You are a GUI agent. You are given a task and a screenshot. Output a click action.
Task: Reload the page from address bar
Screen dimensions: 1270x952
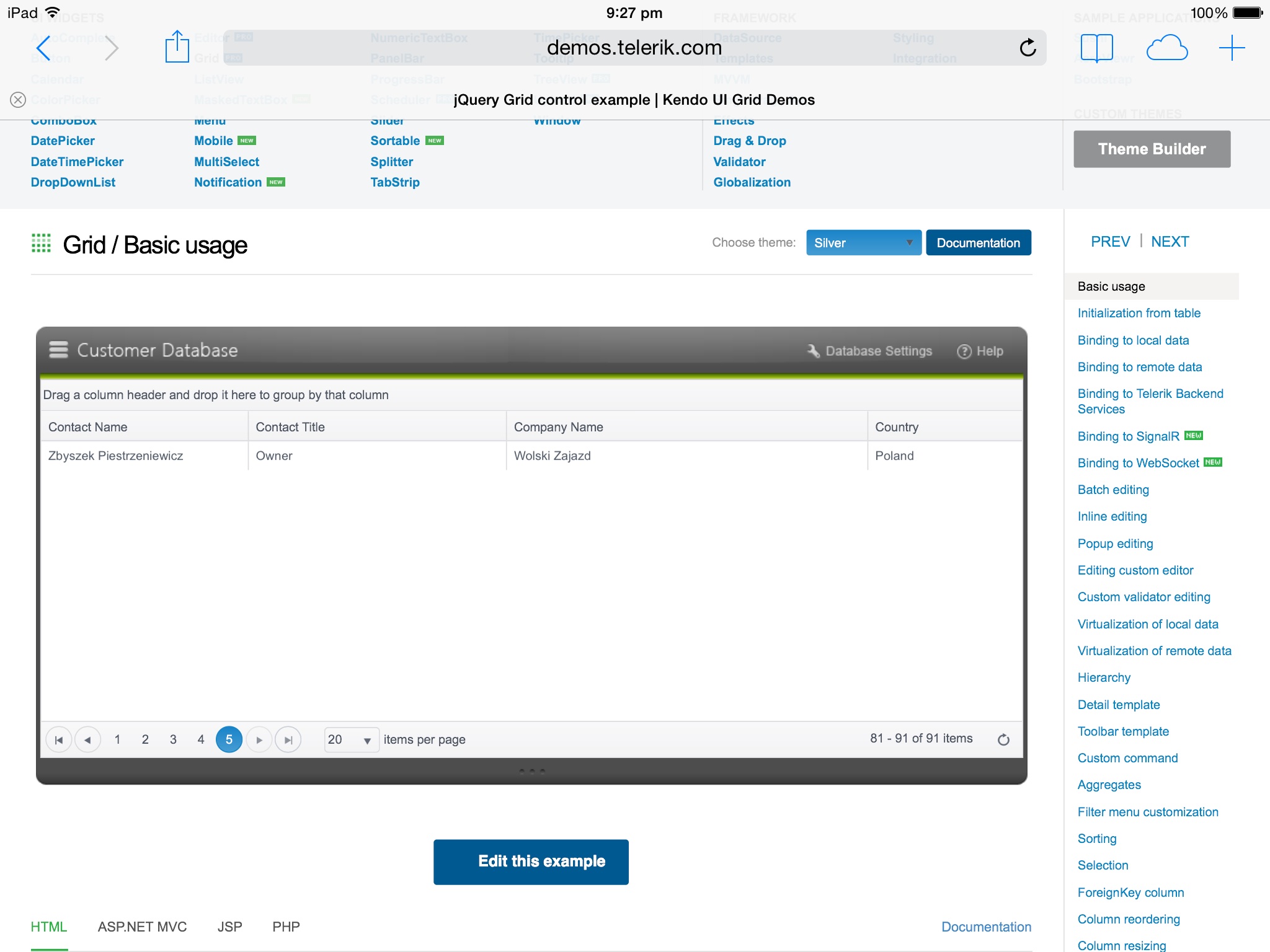[x=1028, y=48]
